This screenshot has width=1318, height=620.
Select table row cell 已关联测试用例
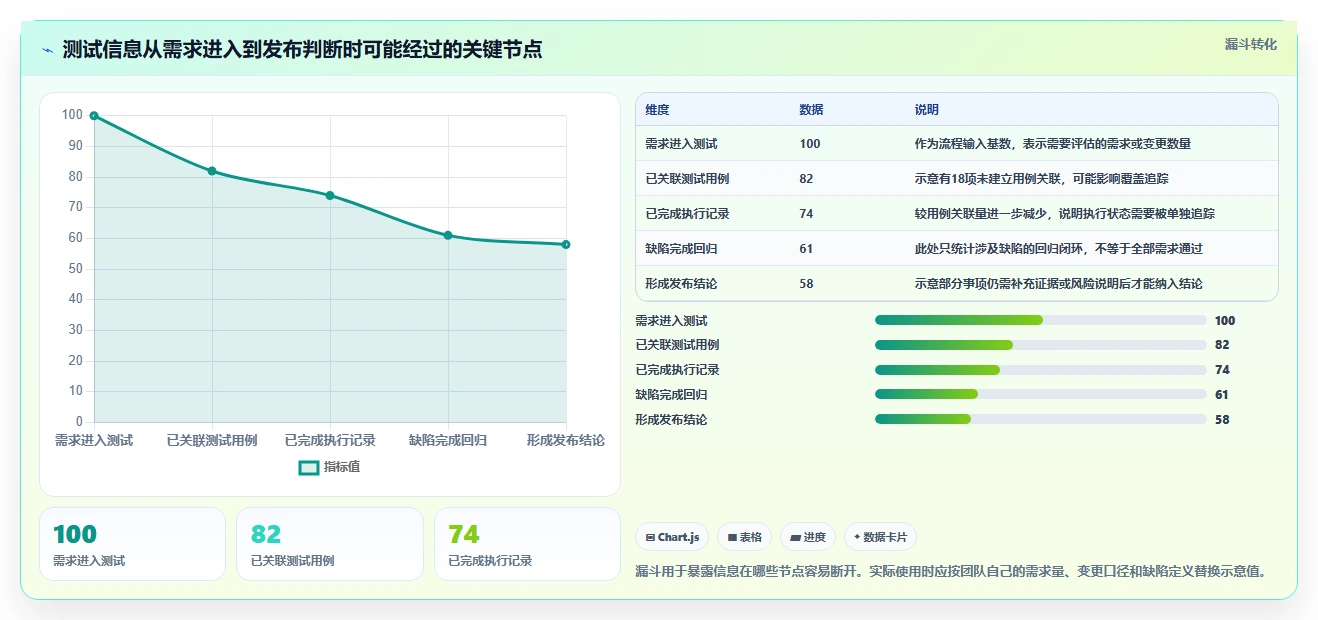click(x=687, y=179)
